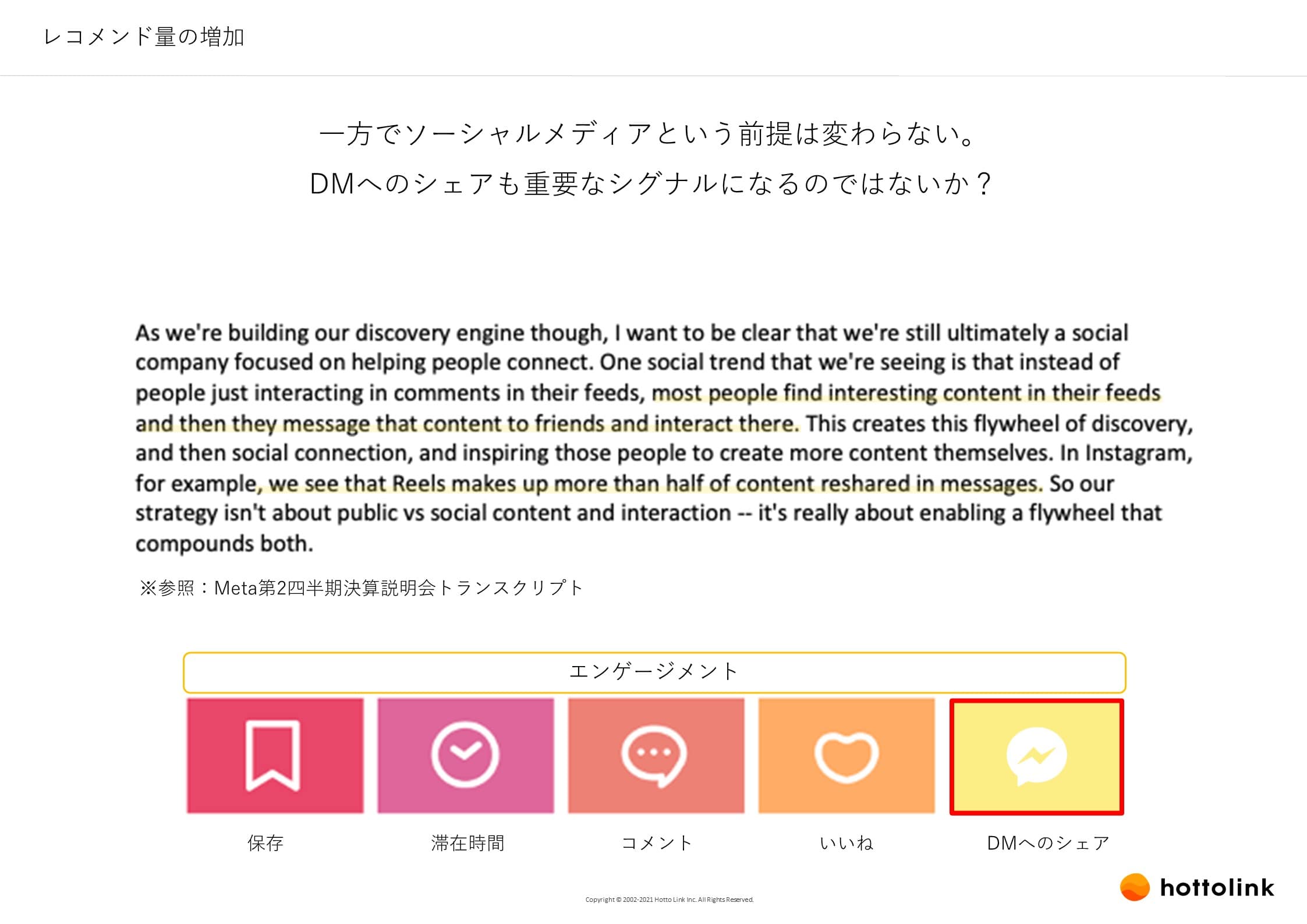
Task: Click the copyright Hotto Link footer text
Action: pos(670,900)
